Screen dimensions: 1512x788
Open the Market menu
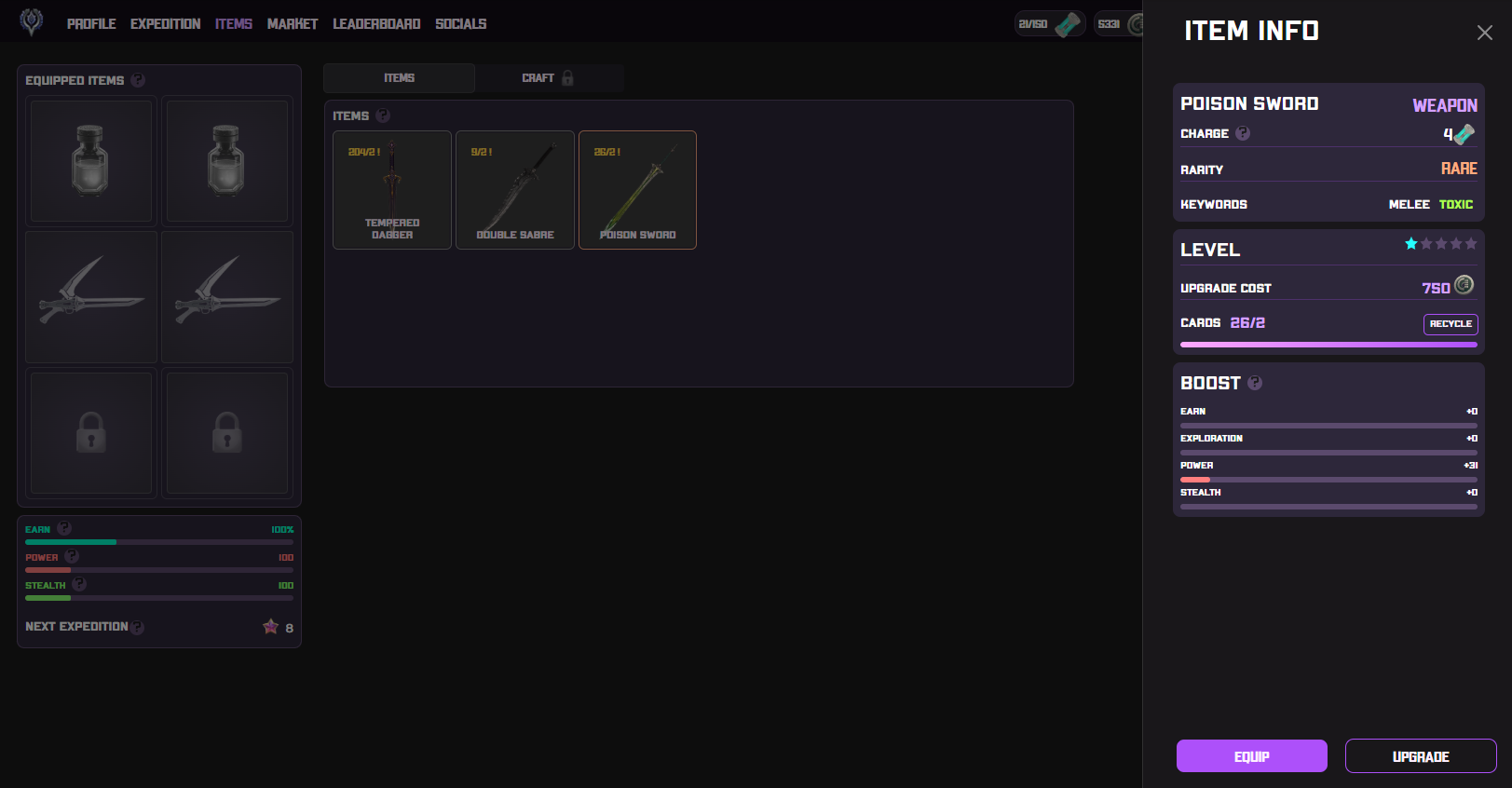293,23
